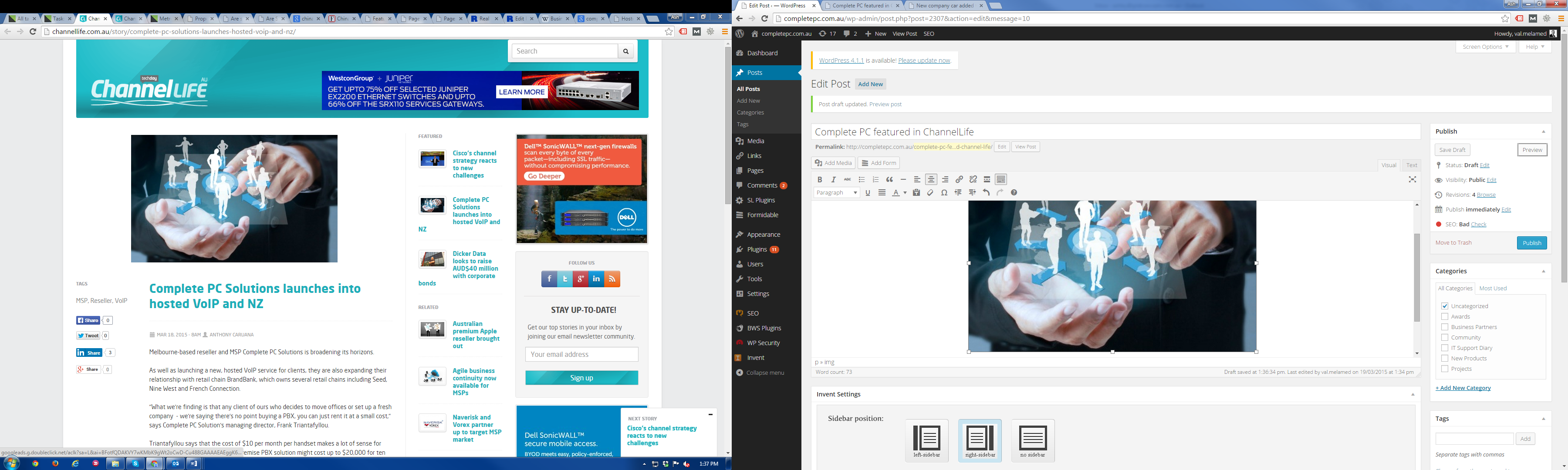
Task: Open Skype from the Windows taskbar
Action: tap(135, 463)
